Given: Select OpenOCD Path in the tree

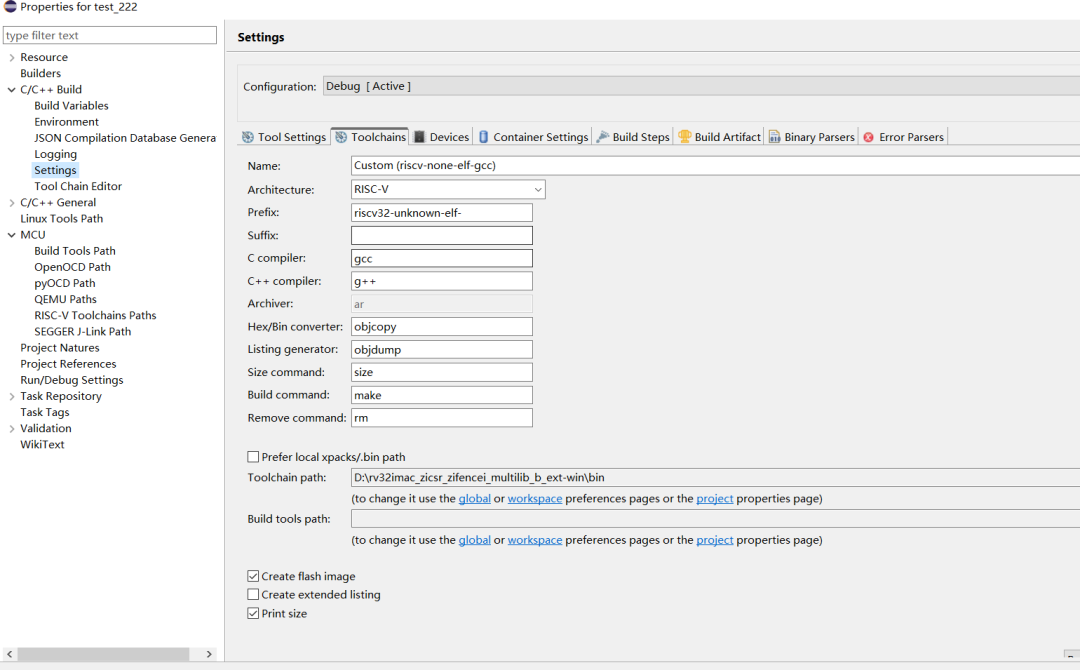Looking at the screenshot, I should (72, 267).
